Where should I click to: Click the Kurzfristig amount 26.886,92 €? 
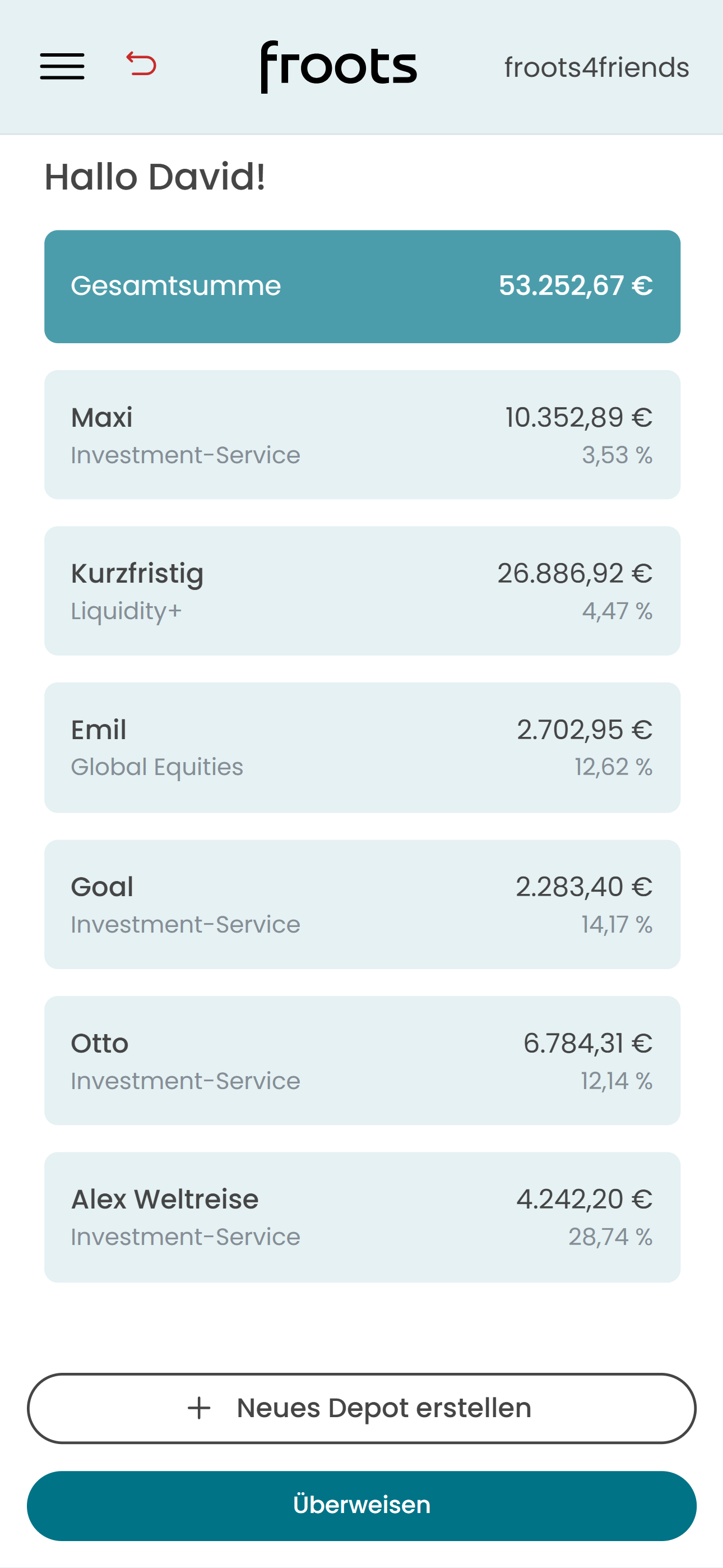click(574, 573)
